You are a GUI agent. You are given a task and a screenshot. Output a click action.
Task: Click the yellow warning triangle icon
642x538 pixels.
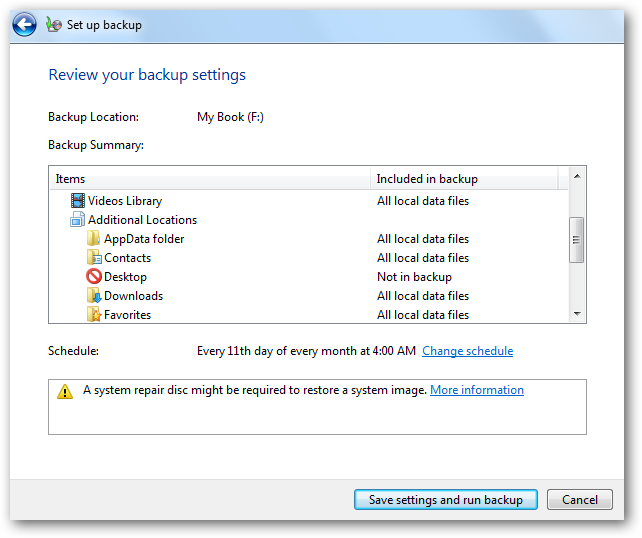(x=65, y=391)
